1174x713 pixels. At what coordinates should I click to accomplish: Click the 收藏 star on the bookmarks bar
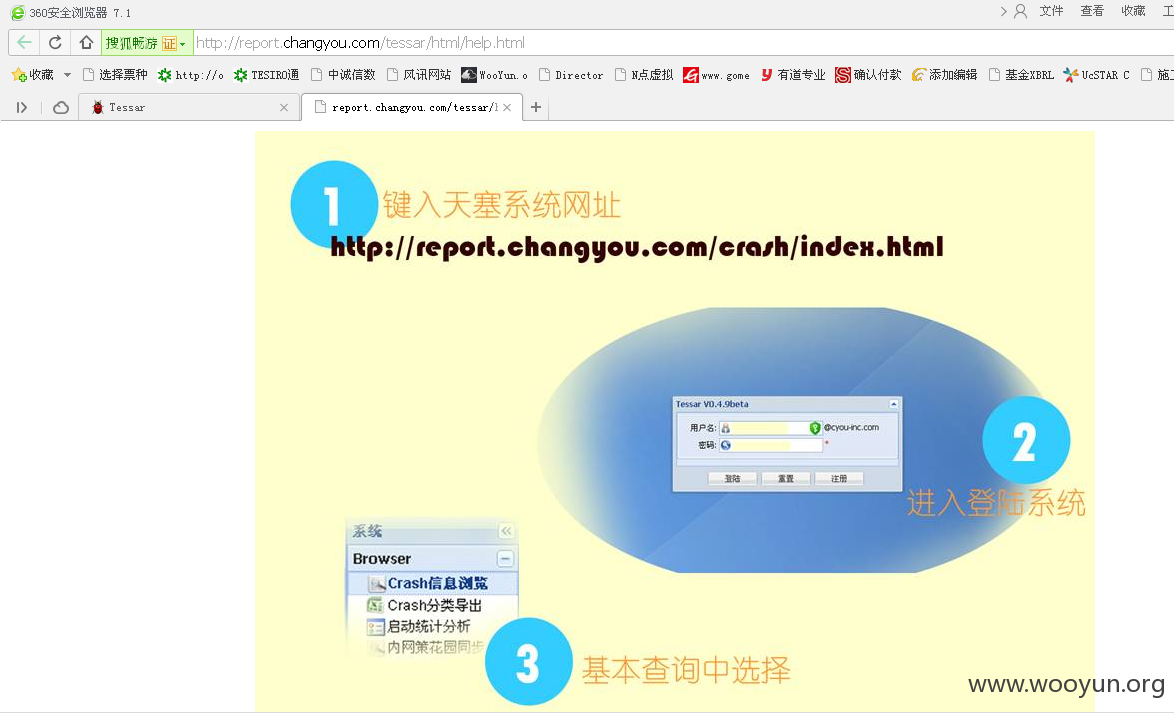point(33,75)
